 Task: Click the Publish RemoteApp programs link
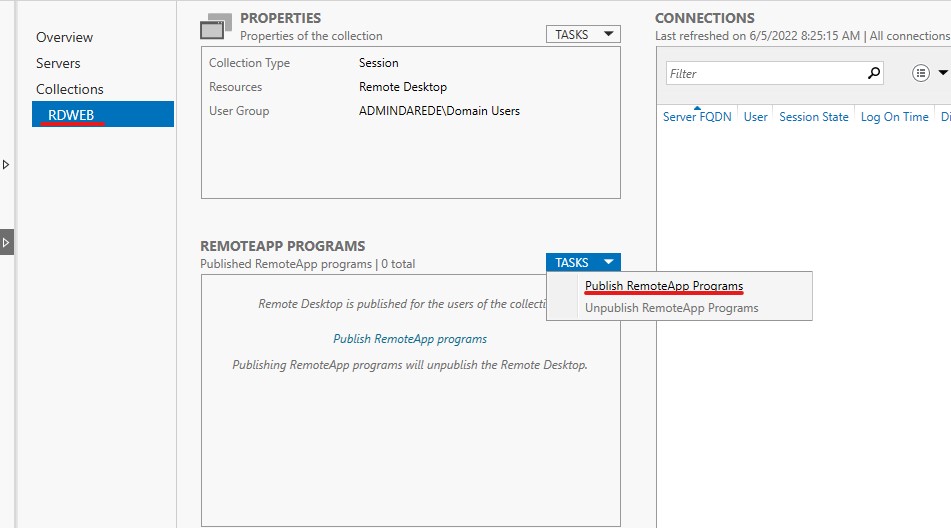point(410,339)
